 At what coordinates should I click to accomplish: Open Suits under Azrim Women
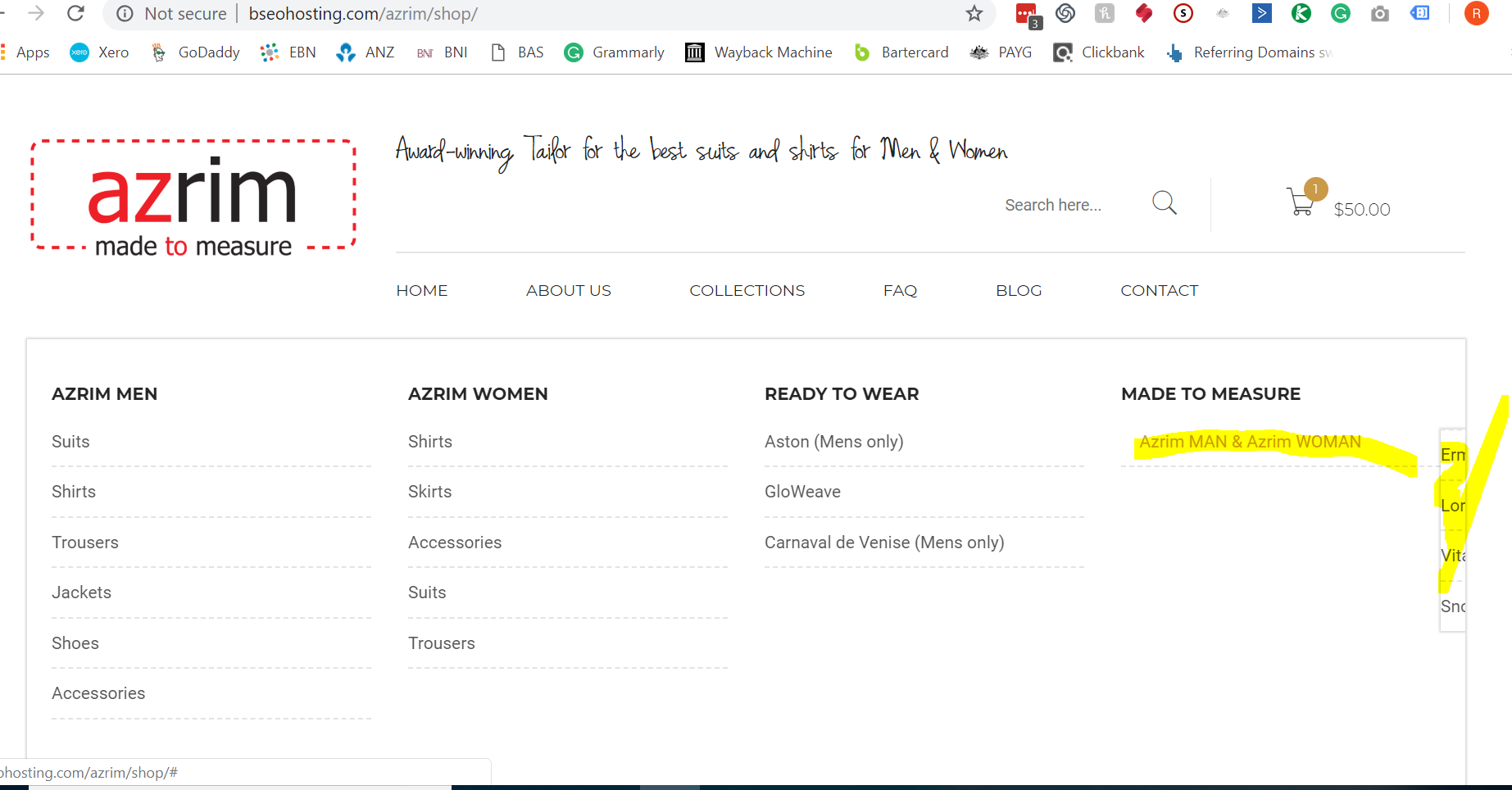coord(427,592)
